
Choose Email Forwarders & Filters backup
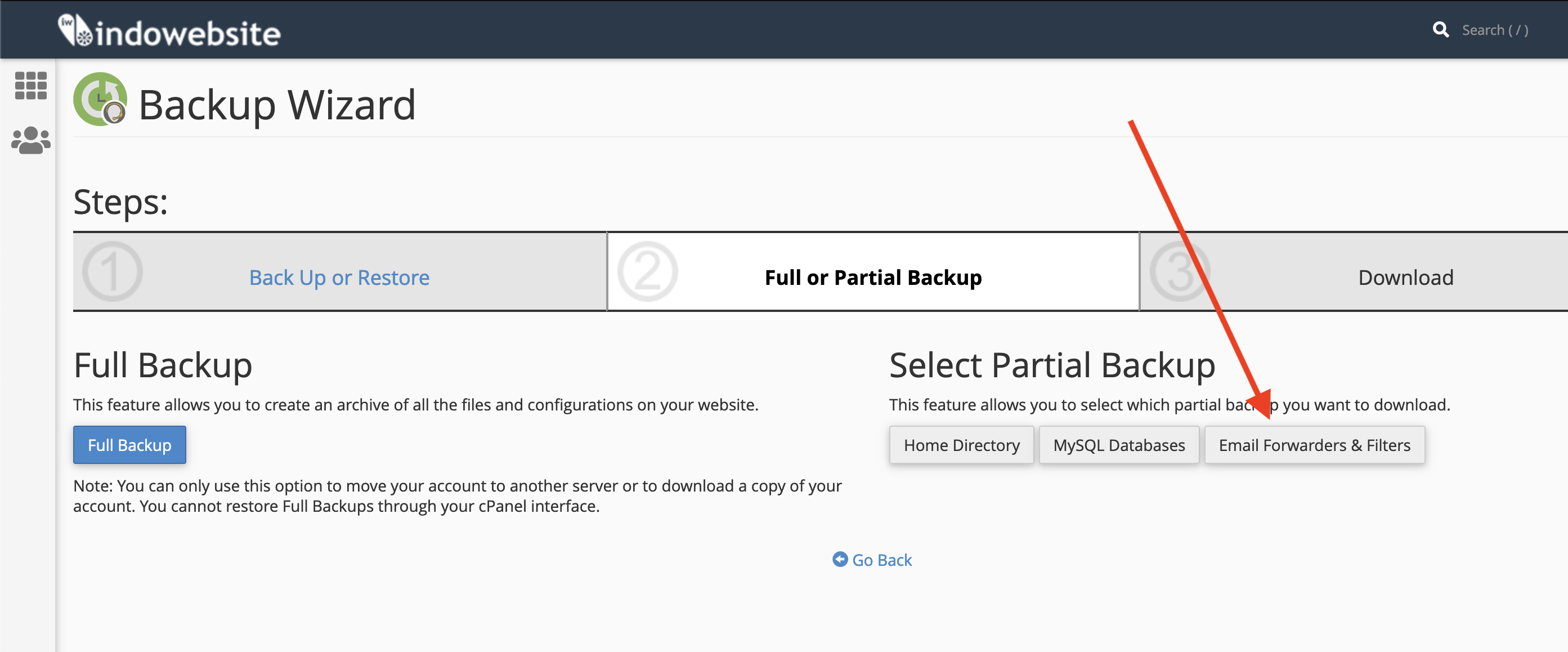point(1314,445)
